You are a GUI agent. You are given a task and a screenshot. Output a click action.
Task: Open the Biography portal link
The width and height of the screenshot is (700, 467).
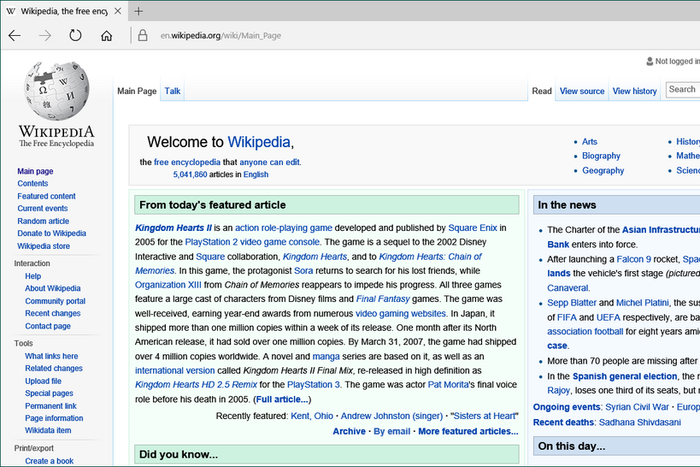pos(601,156)
